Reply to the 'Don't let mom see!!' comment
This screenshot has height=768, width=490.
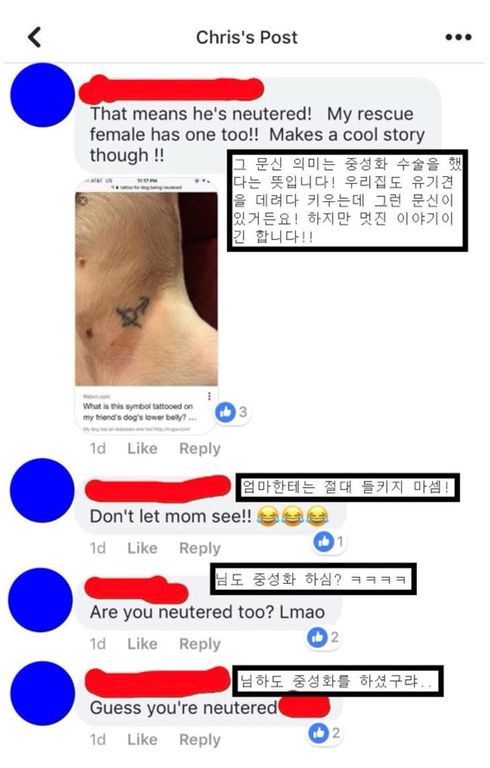coord(200,549)
